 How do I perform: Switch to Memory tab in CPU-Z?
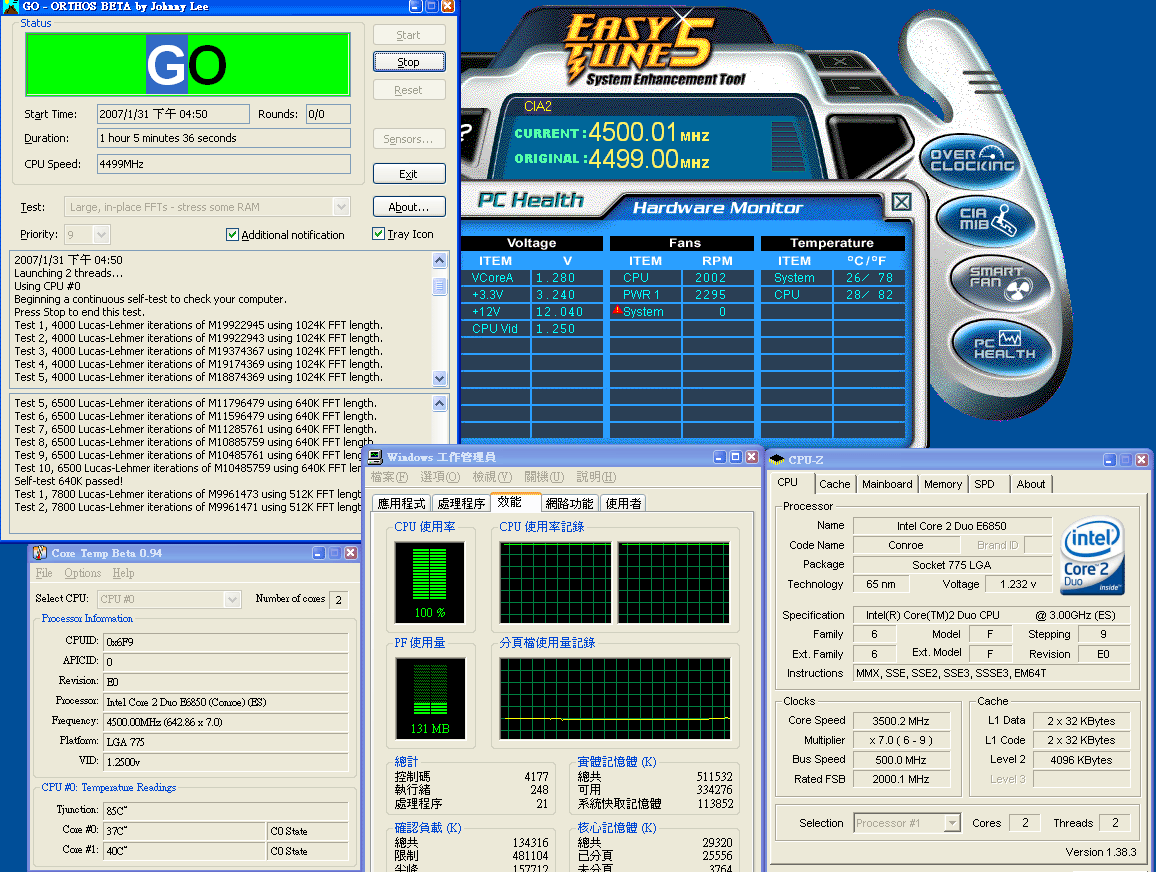pyautogui.click(x=943, y=484)
